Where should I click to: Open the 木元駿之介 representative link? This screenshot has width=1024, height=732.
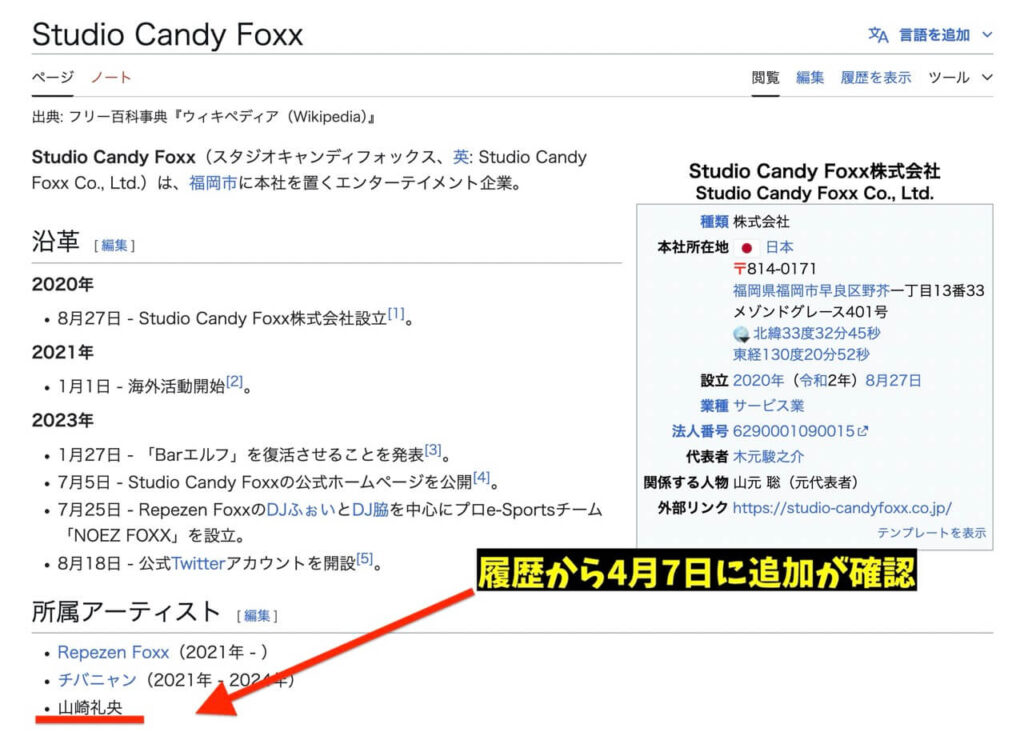pyautogui.click(x=768, y=457)
